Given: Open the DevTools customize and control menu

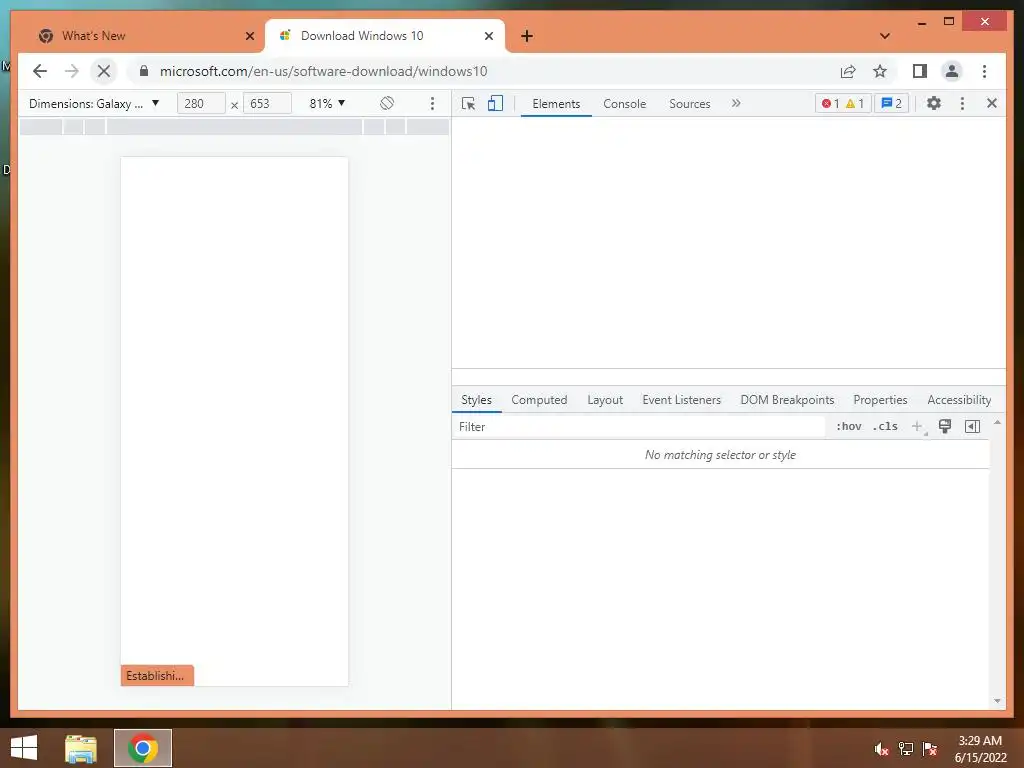Looking at the screenshot, I should (962, 103).
